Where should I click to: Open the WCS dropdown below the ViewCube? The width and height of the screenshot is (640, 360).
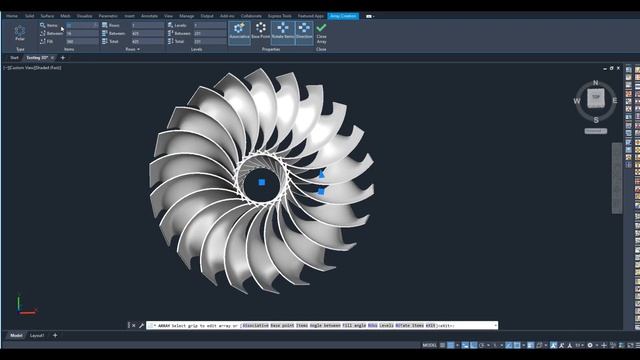[596, 131]
